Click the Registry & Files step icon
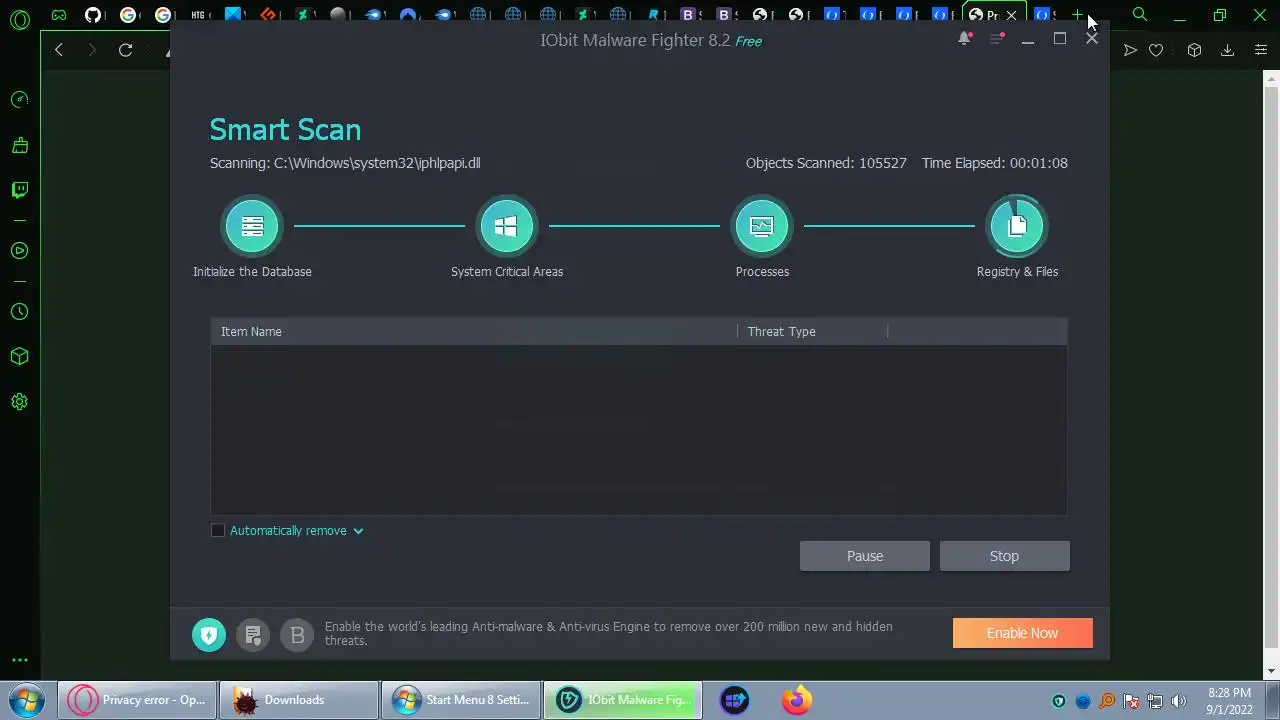 1017,226
